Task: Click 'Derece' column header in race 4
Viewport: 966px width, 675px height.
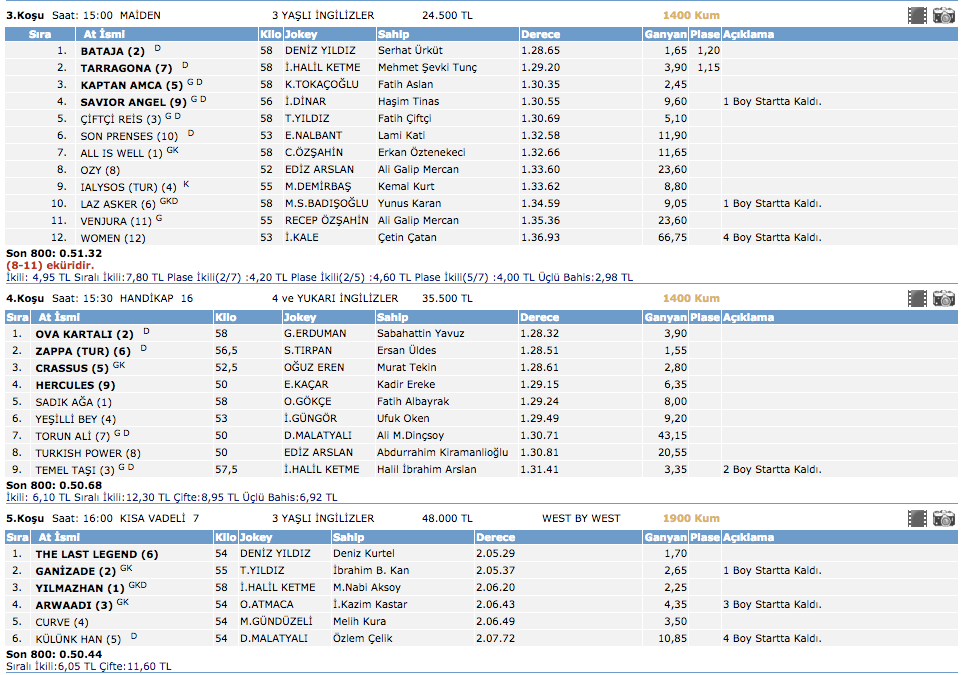Action: (x=541, y=317)
